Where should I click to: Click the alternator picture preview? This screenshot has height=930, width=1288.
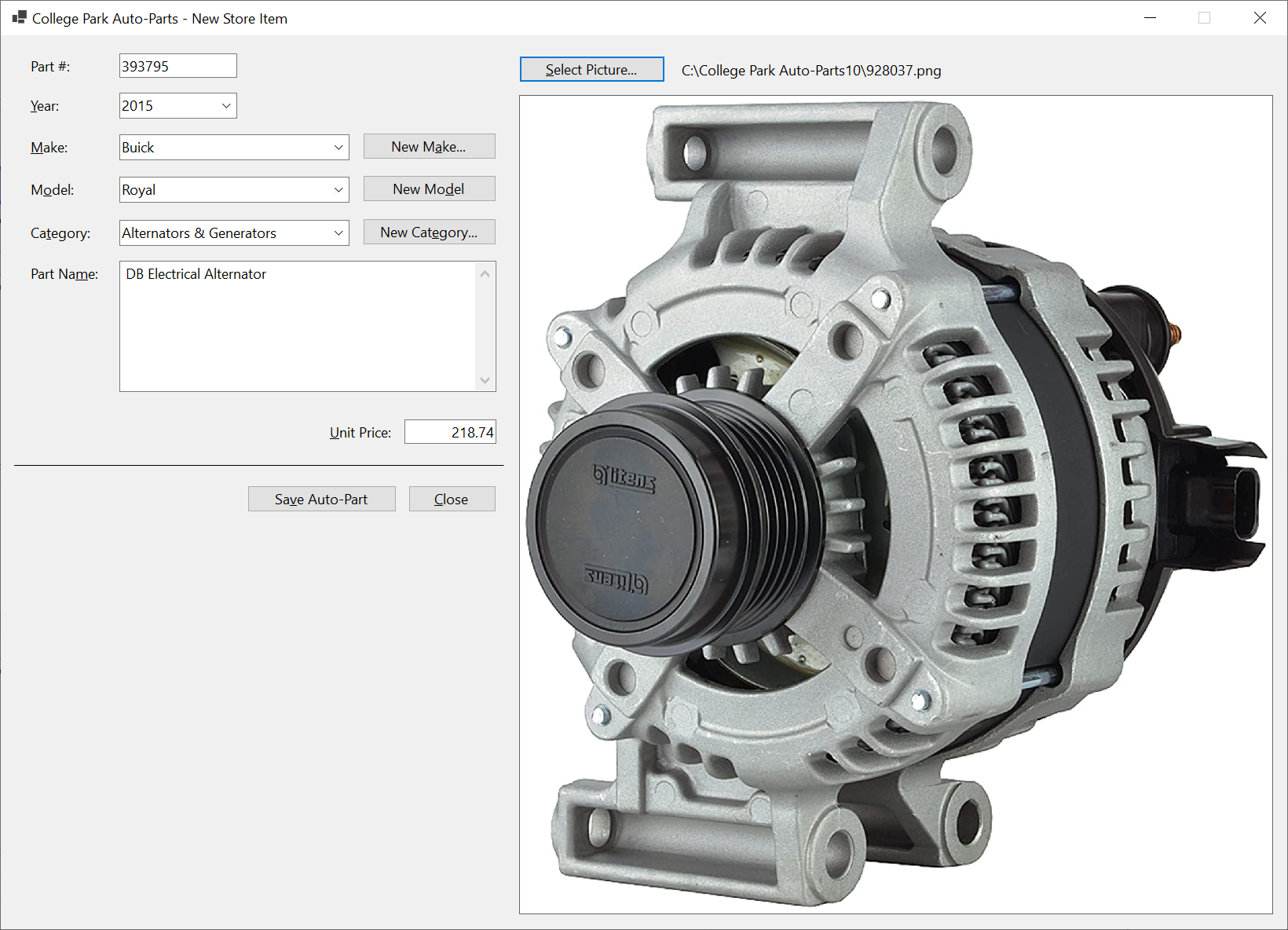895,505
